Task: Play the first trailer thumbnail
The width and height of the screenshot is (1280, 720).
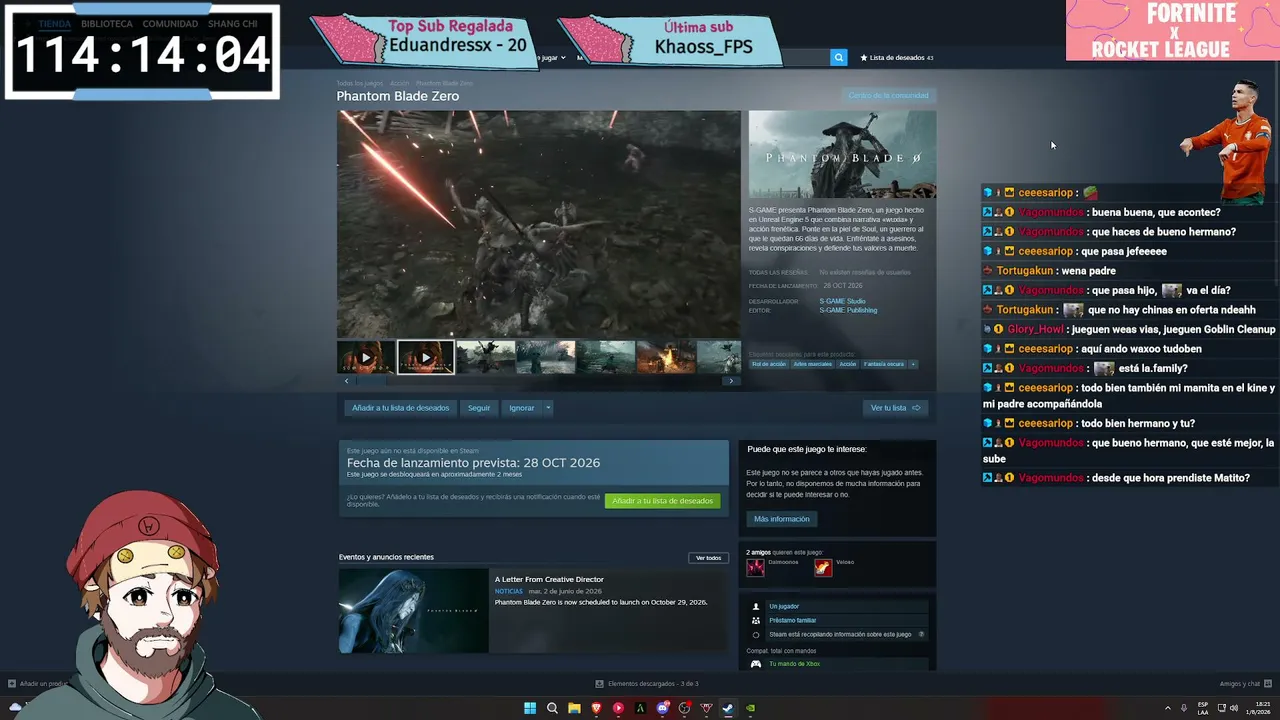Action: 366,357
